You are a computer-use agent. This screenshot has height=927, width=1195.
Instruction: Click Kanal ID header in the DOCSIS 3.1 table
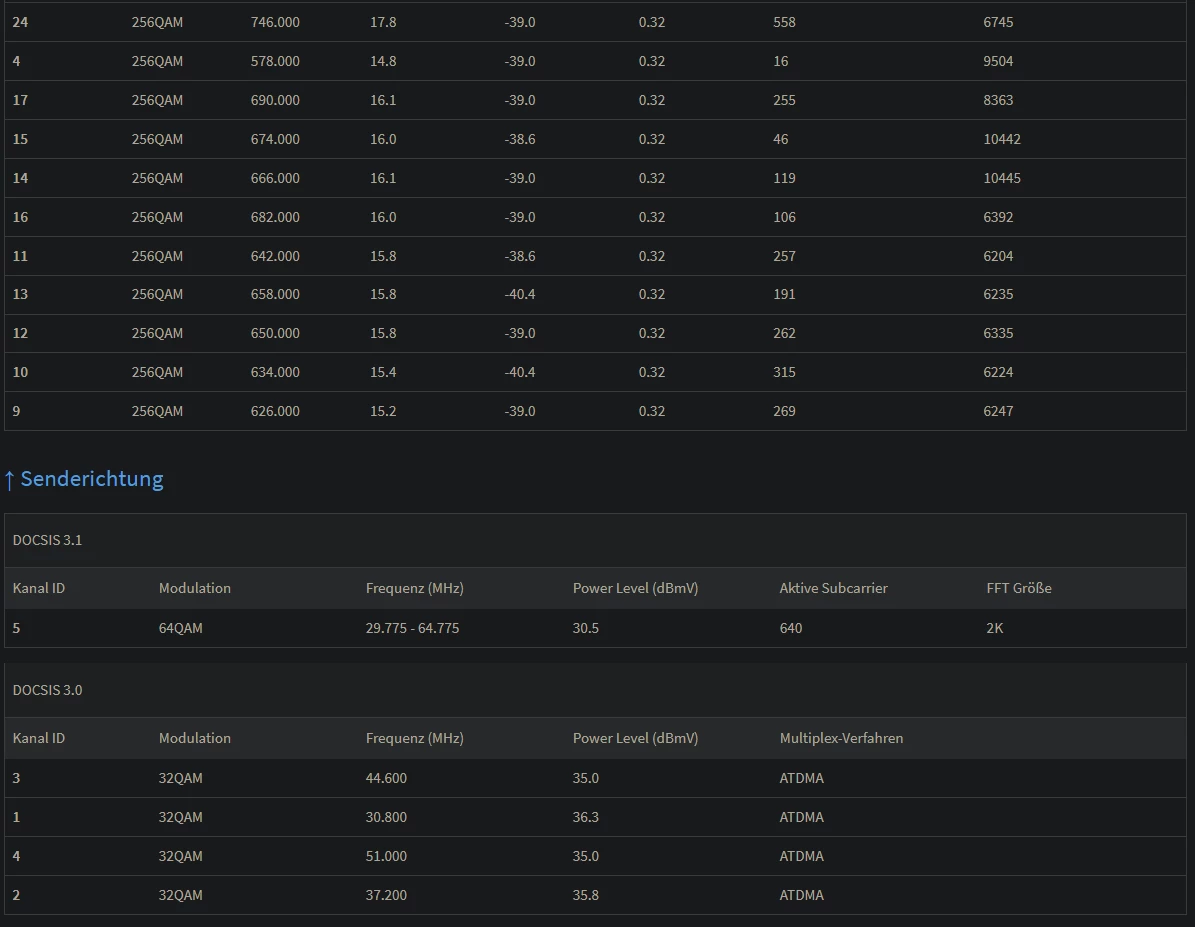[39, 588]
